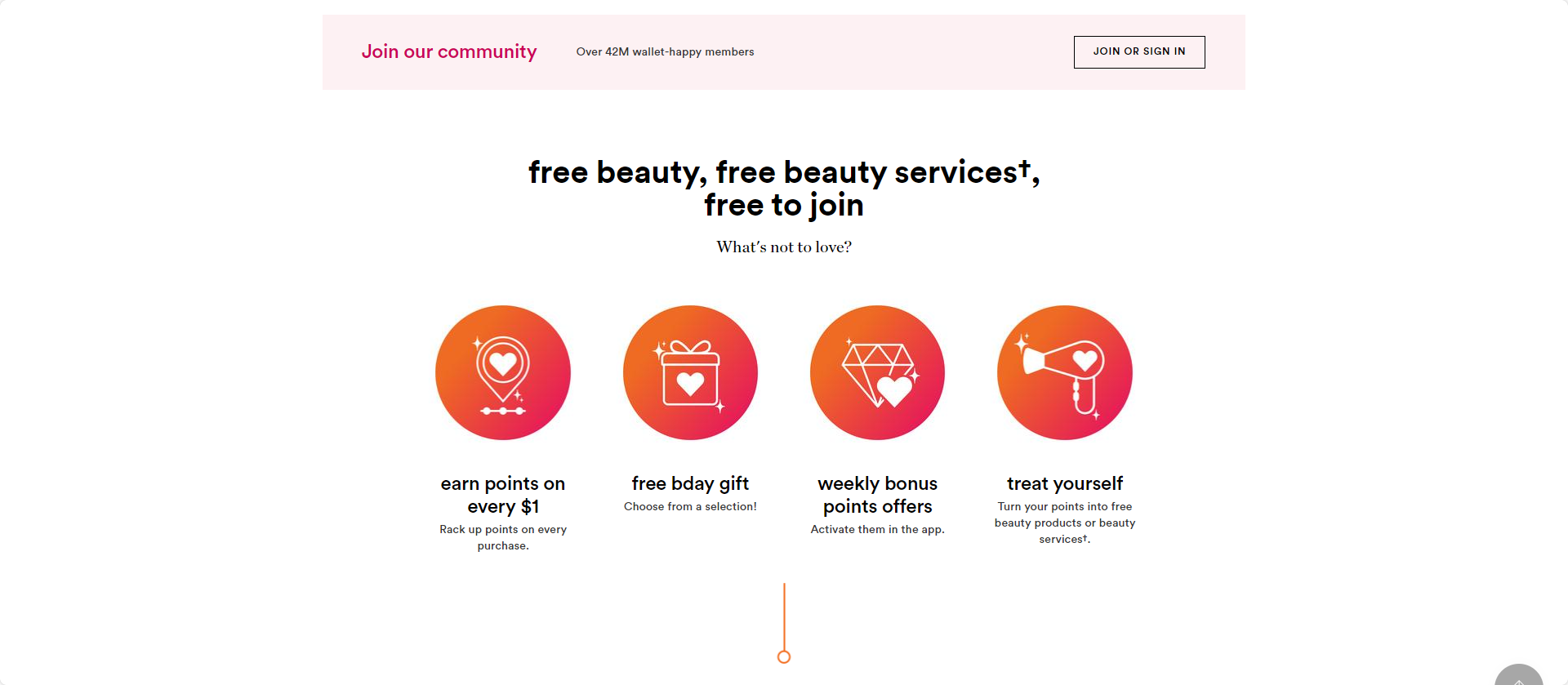Click the 'free bday gift' title
Image resolution: width=1568 pixels, height=685 pixels.
[x=690, y=483]
